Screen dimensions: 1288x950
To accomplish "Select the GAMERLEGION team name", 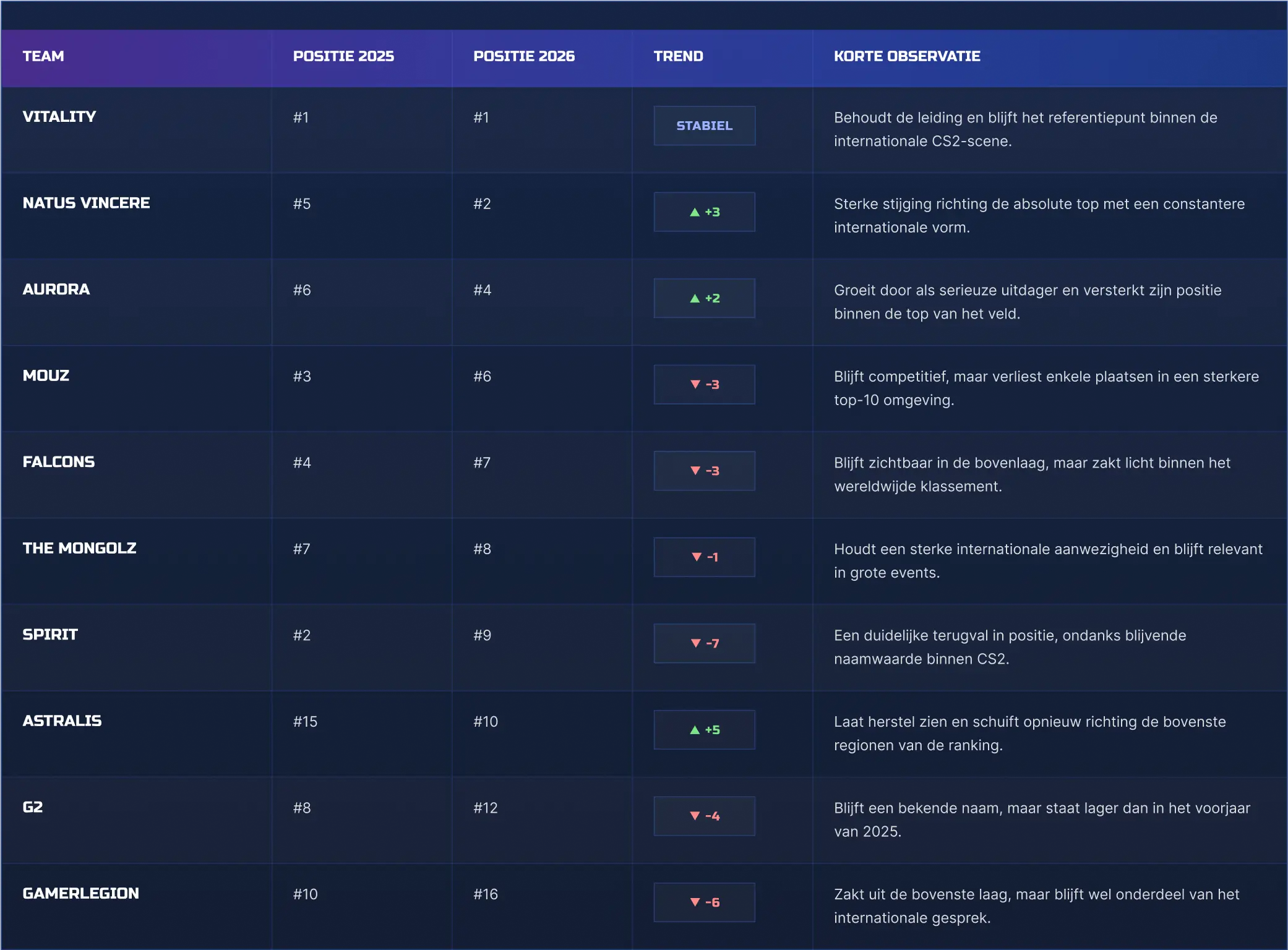I will (80, 893).
